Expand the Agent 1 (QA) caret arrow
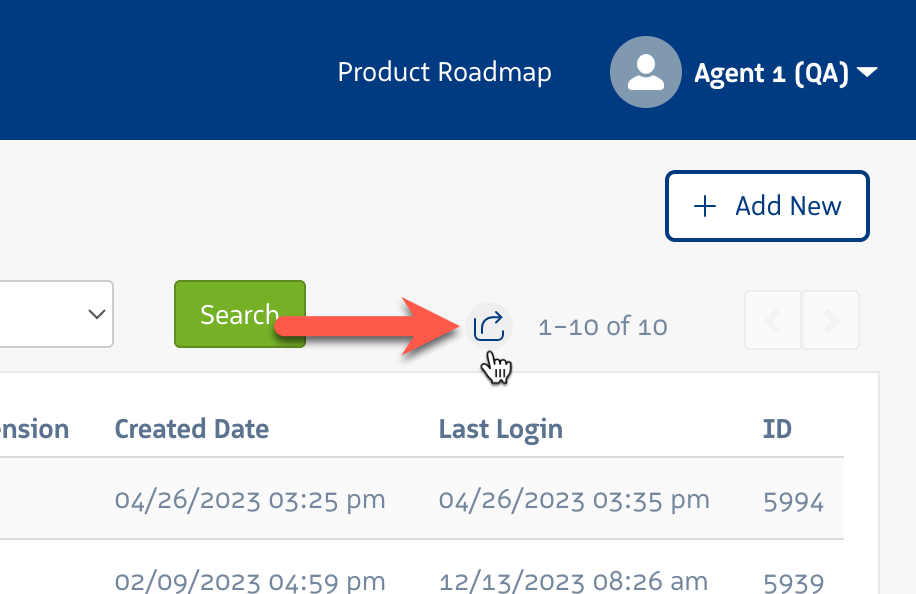 [x=867, y=73]
